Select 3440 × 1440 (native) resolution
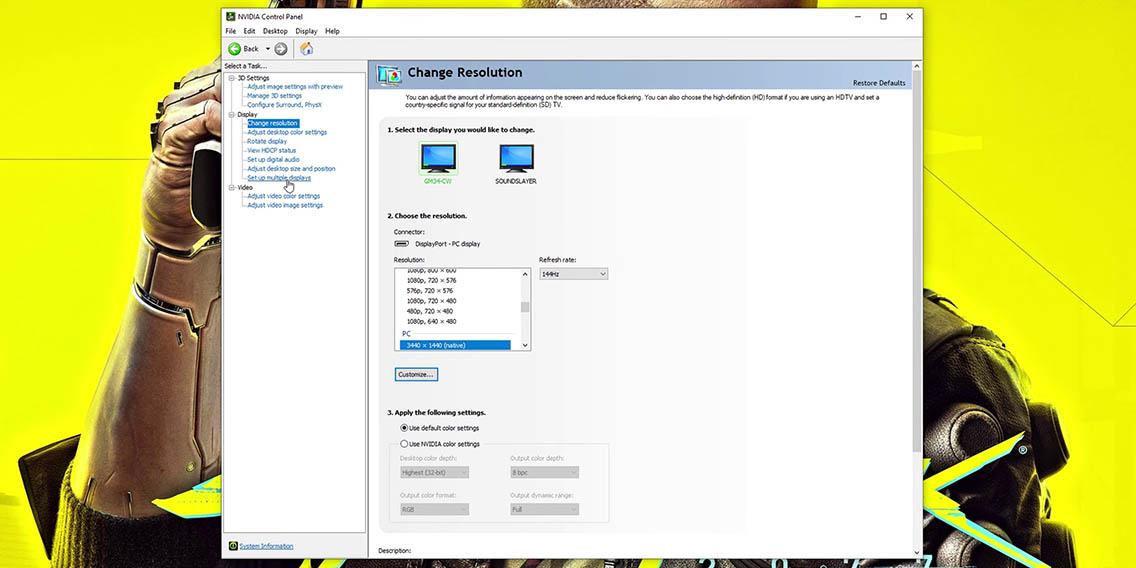 tap(455, 346)
